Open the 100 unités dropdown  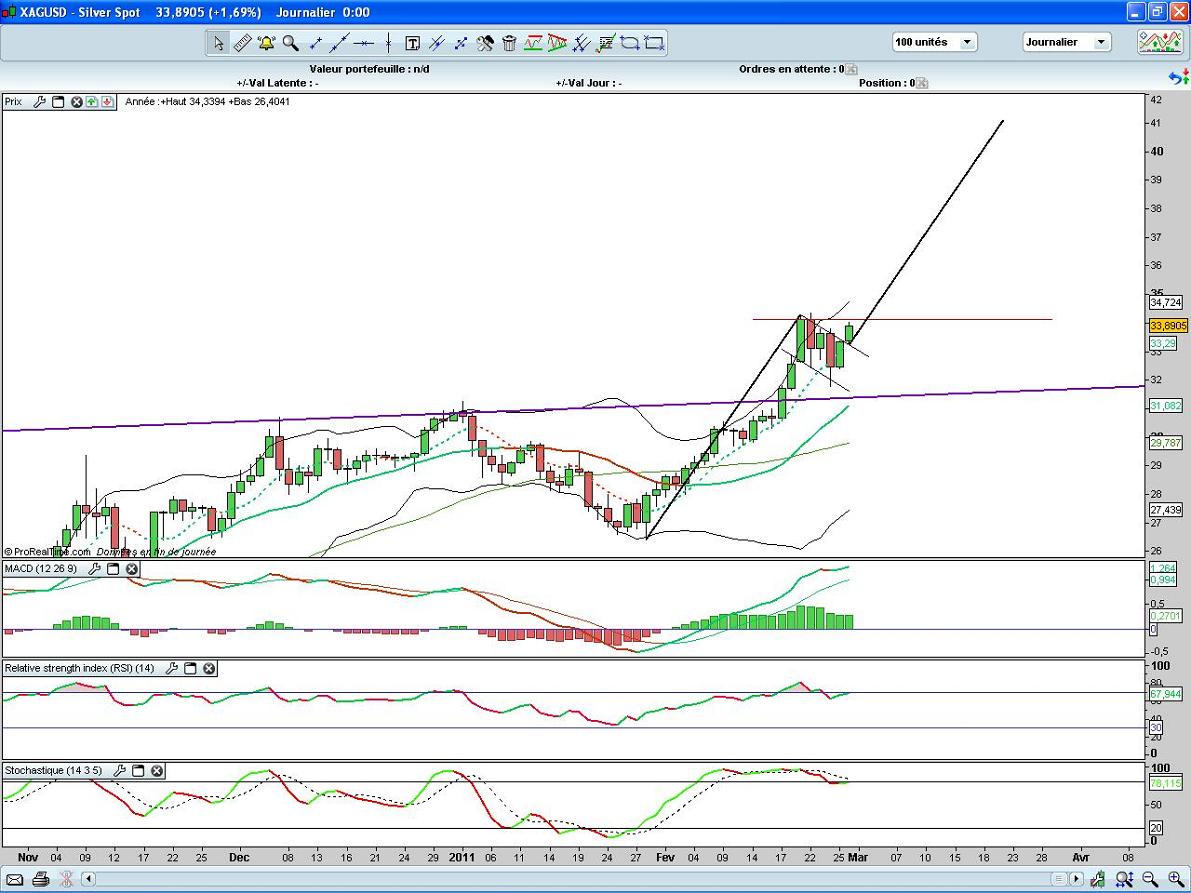click(934, 43)
